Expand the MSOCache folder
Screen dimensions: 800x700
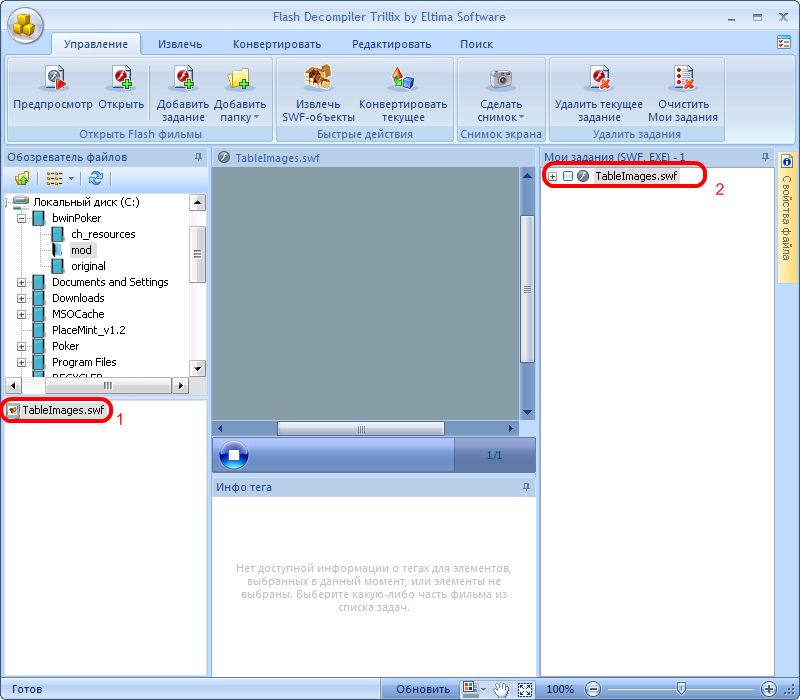21,314
